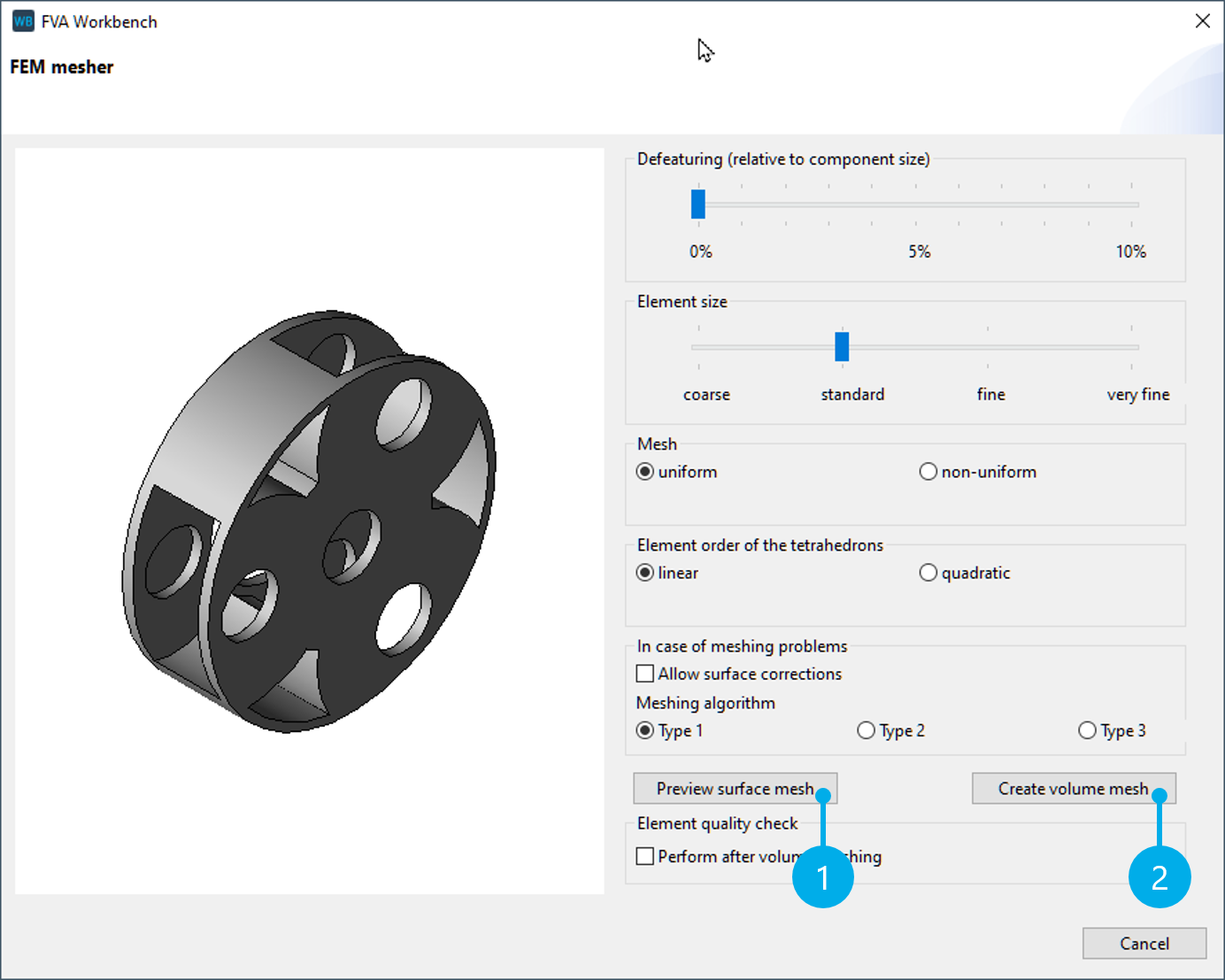Image resolution: width=1225 pixels, height=980 pixels.
Task: Set Defeaturing slider to 5% mark
Action: (x=915, y=204)
